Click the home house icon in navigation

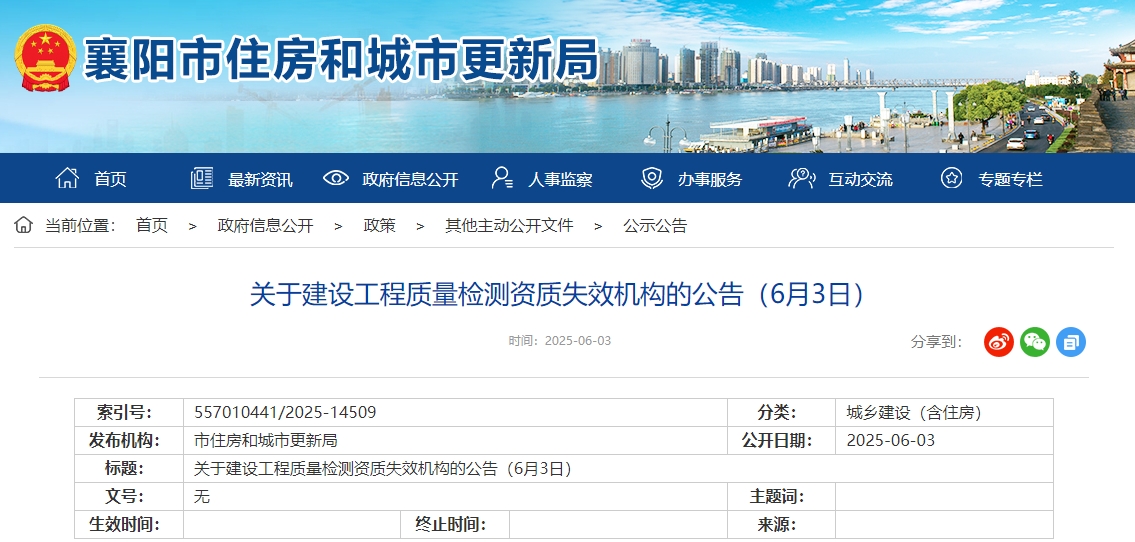coord(67,179)
